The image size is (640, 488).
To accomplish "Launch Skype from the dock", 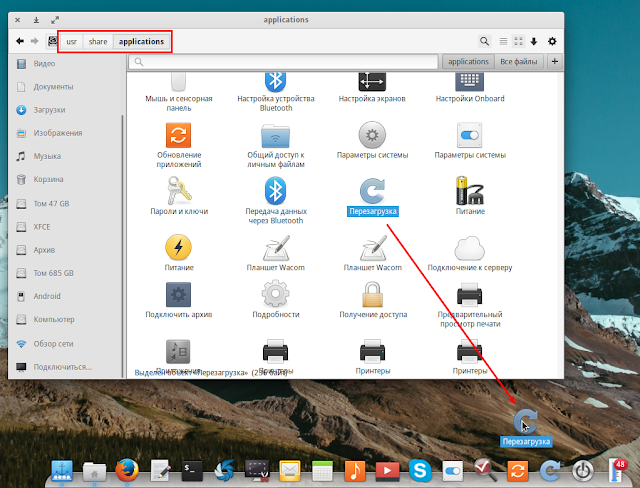I will click(x=420, y=471).
